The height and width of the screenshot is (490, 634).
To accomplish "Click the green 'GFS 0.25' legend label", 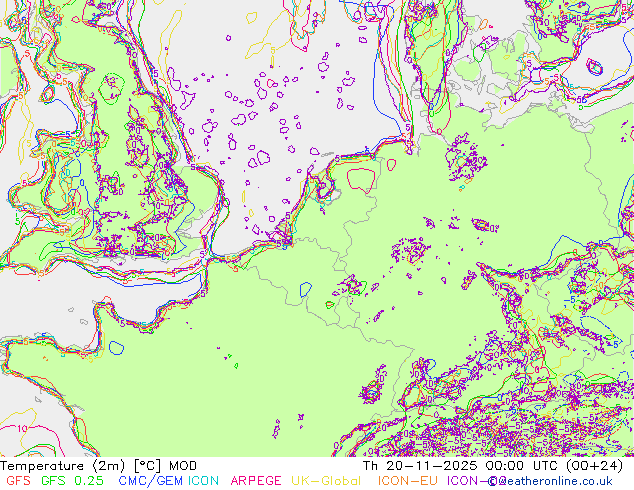I will point(72,481).
